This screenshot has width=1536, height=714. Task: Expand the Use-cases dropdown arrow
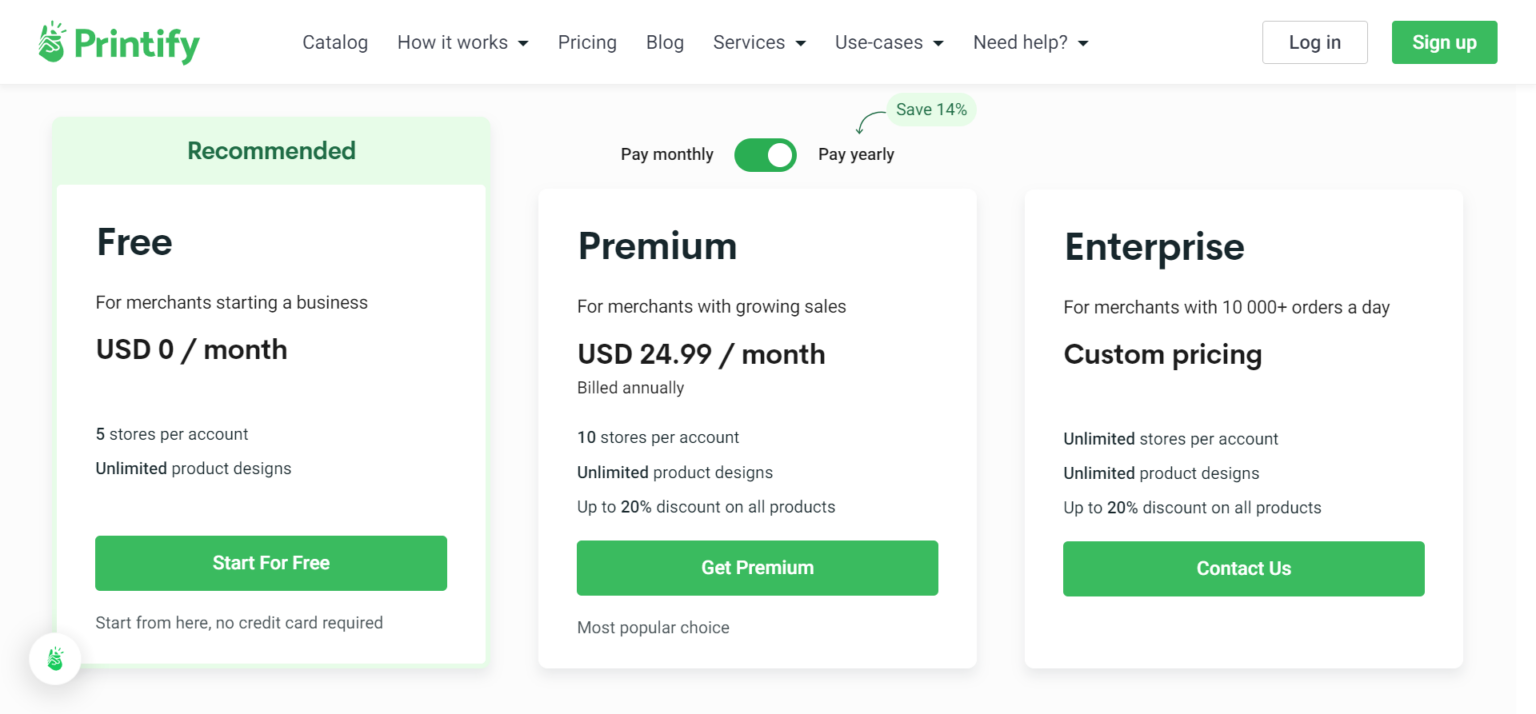(x=938, y=43)
